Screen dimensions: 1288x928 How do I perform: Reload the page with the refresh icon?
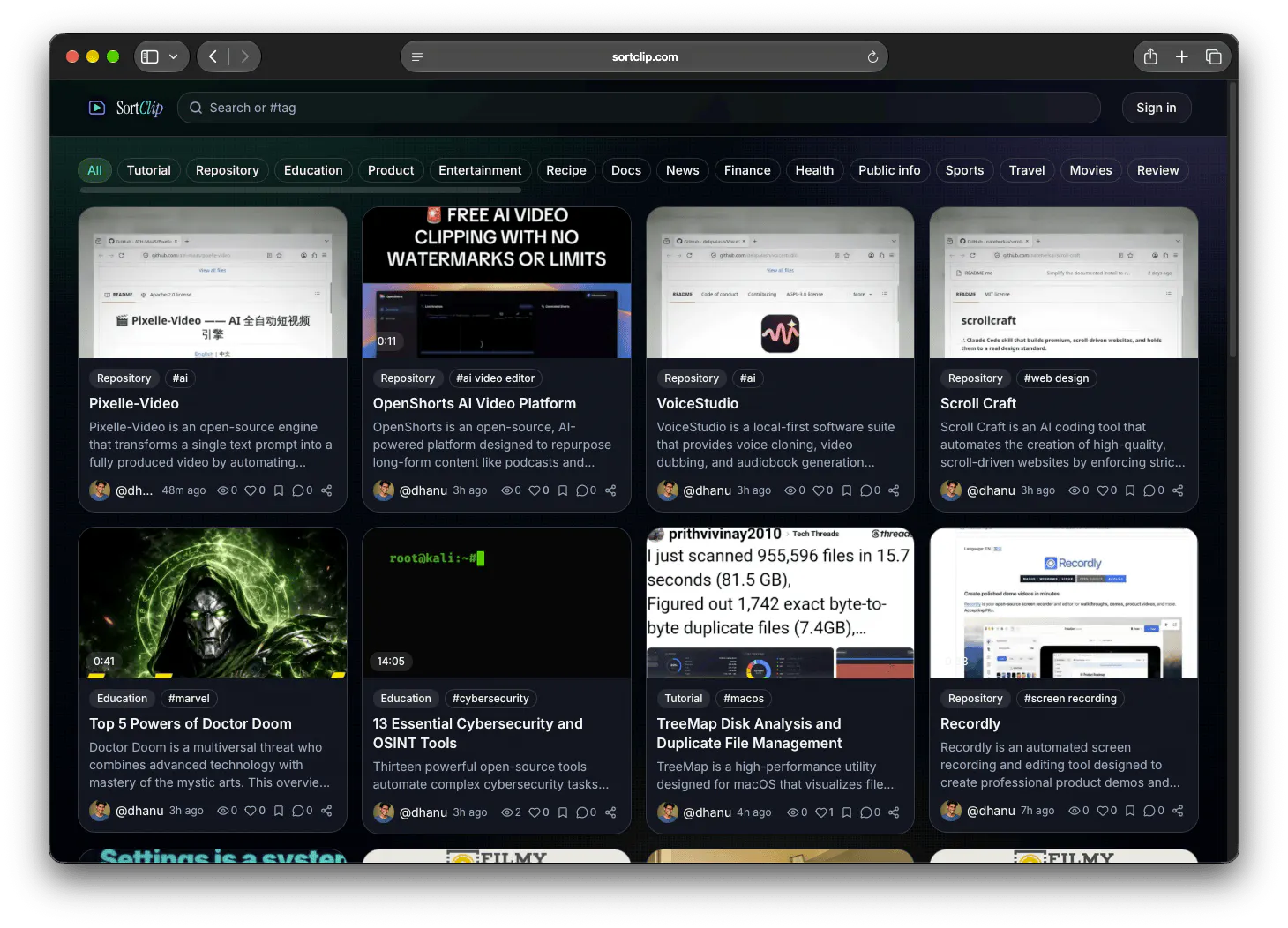coord(872,56)
